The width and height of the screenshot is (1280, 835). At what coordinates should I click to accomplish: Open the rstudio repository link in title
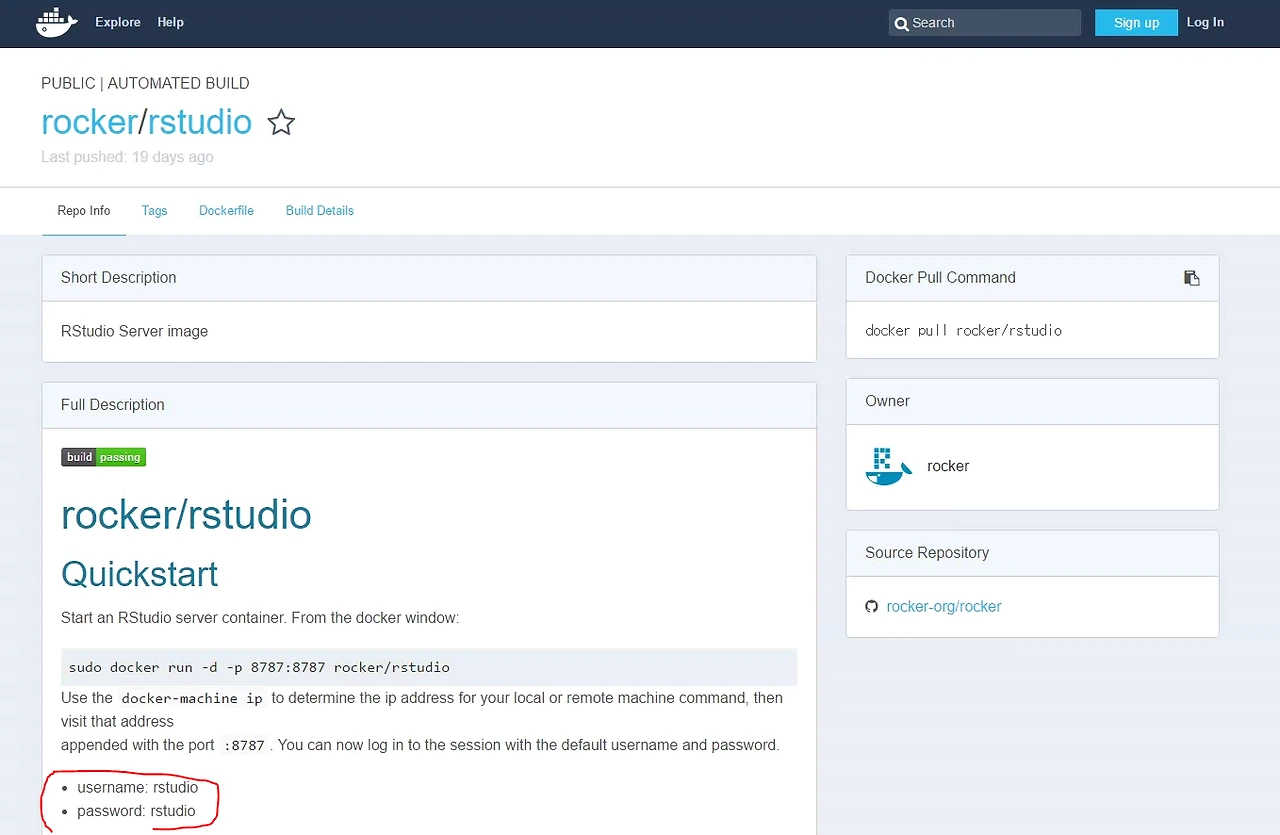pyautogui.click(x=200, y=122)
